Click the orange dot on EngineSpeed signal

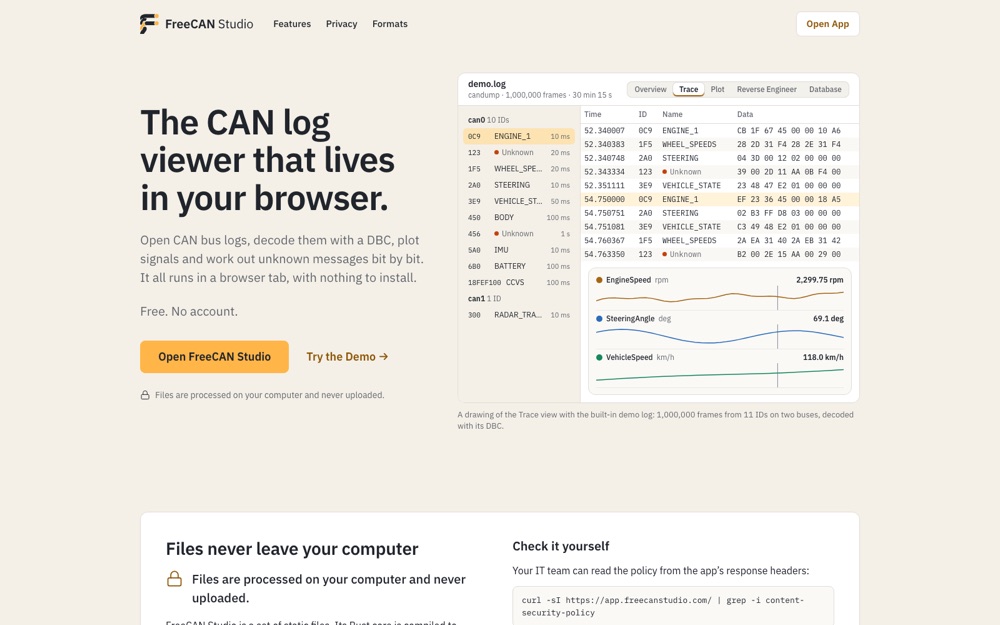click(599, 280)
